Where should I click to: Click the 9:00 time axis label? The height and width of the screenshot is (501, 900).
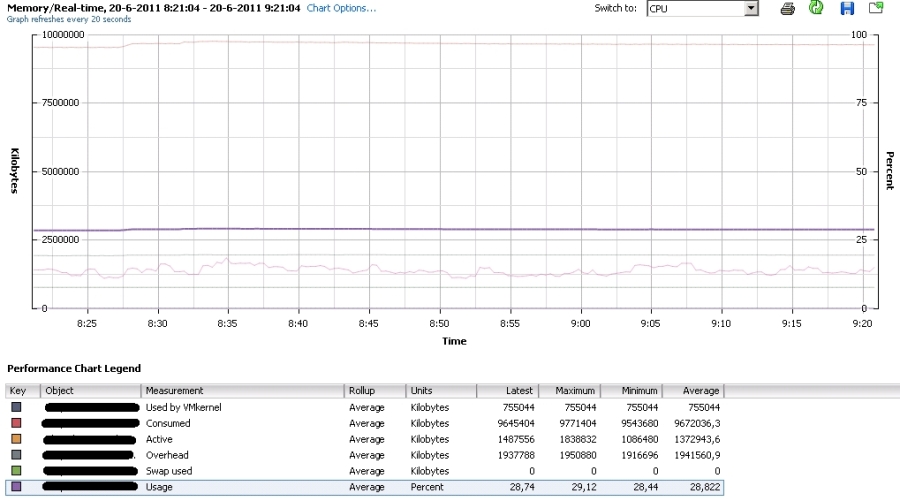pyautogui.click(x=580, y=324)
